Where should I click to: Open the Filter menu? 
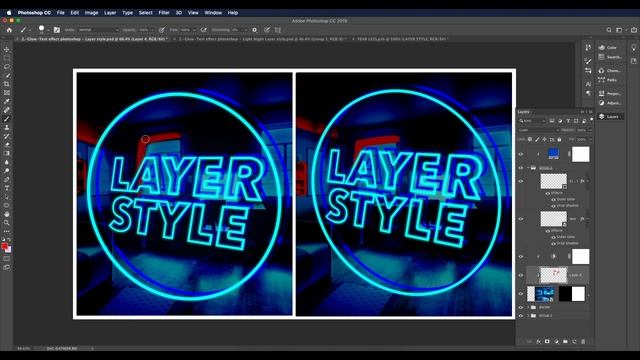[164, 13]
